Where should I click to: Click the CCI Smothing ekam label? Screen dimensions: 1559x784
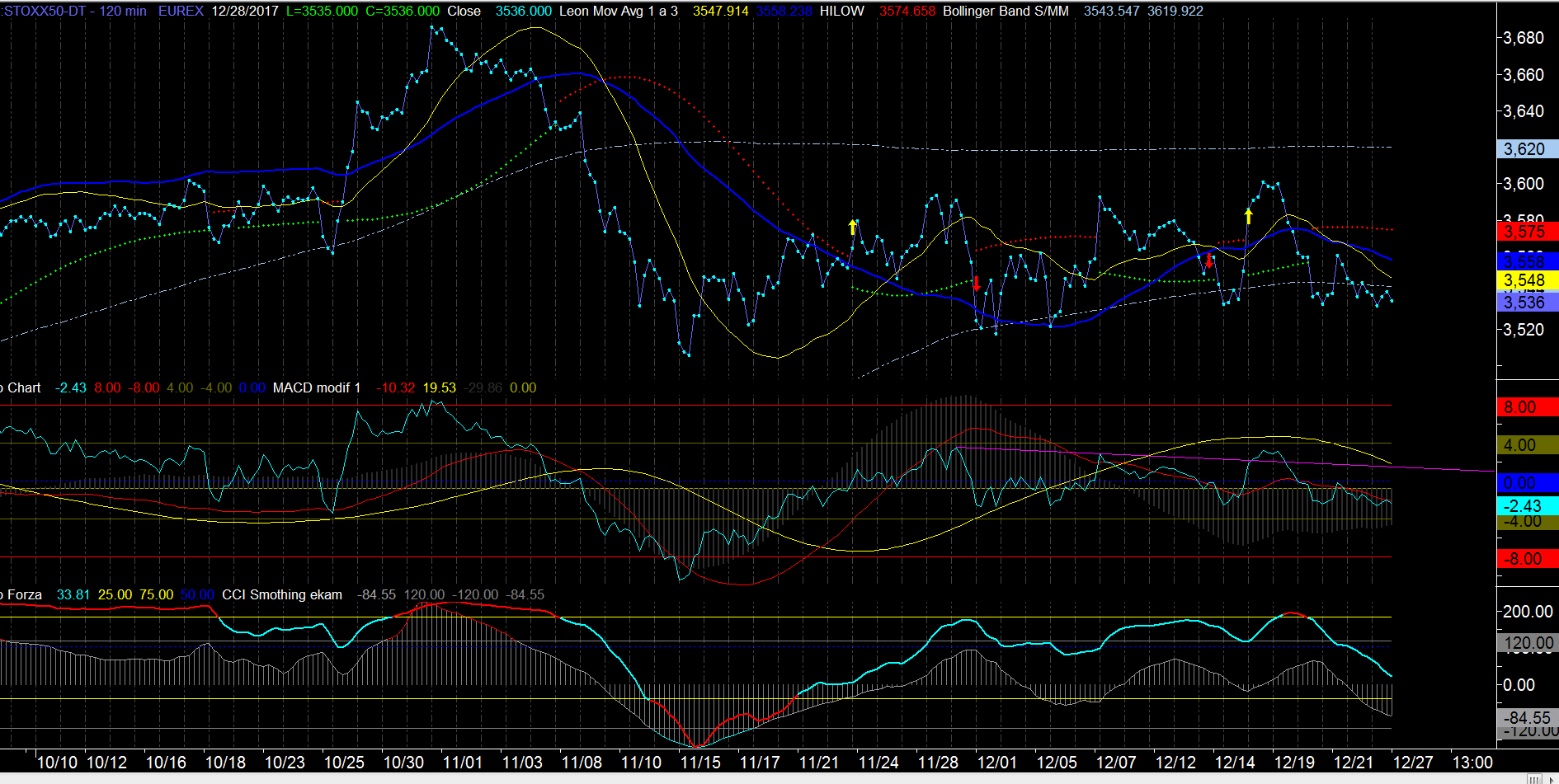tap(282, 594)
